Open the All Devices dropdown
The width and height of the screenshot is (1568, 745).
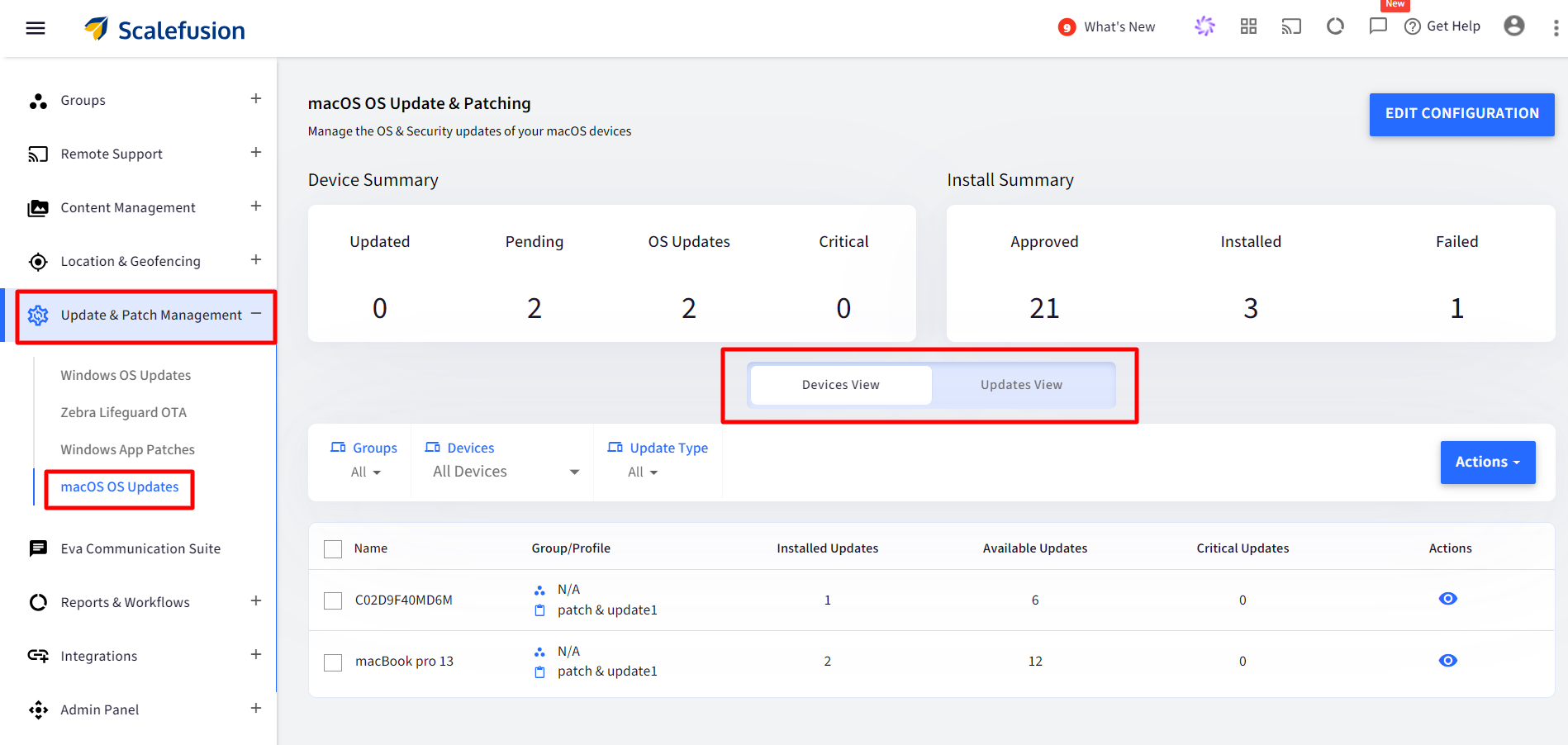pos(506,472)
